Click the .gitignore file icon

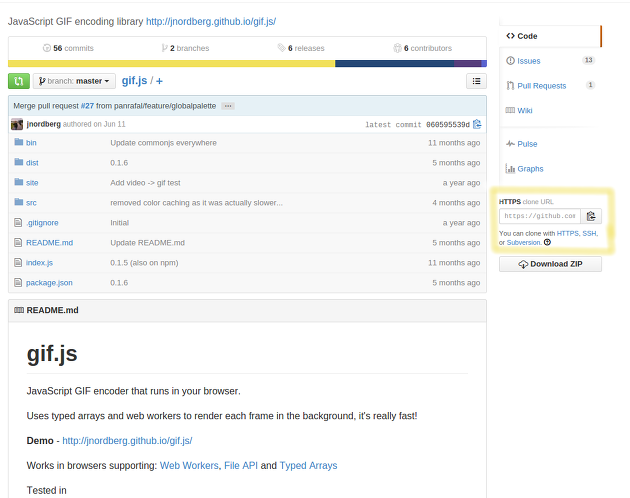click(18, 222)
